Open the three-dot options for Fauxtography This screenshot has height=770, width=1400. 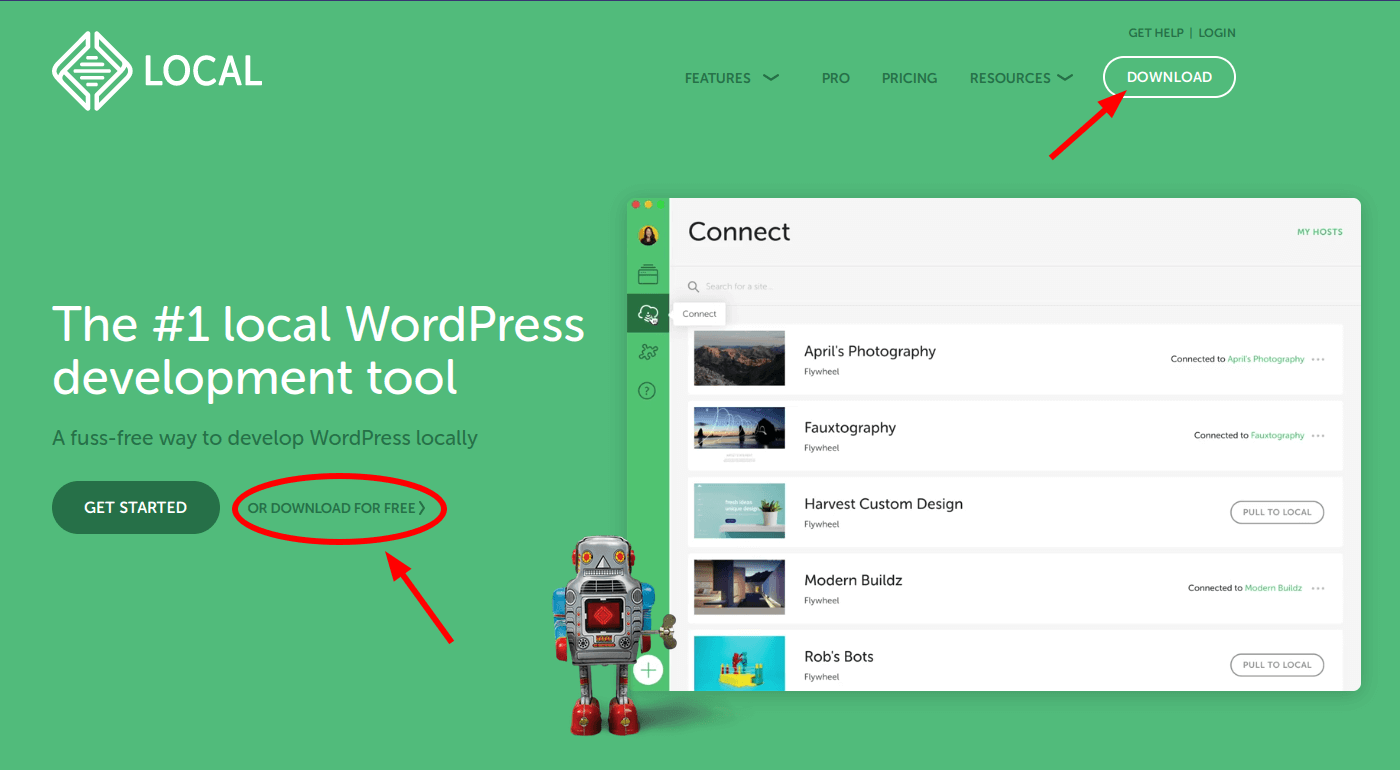1318,436
